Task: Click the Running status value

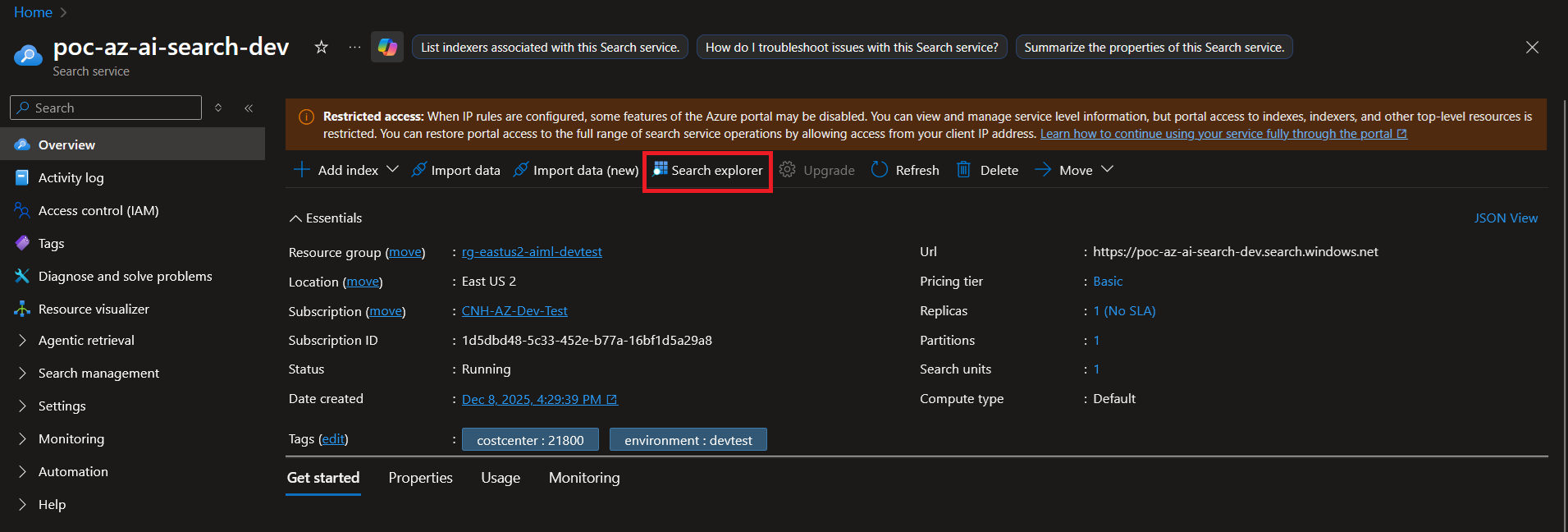Action: click(486, 369)
